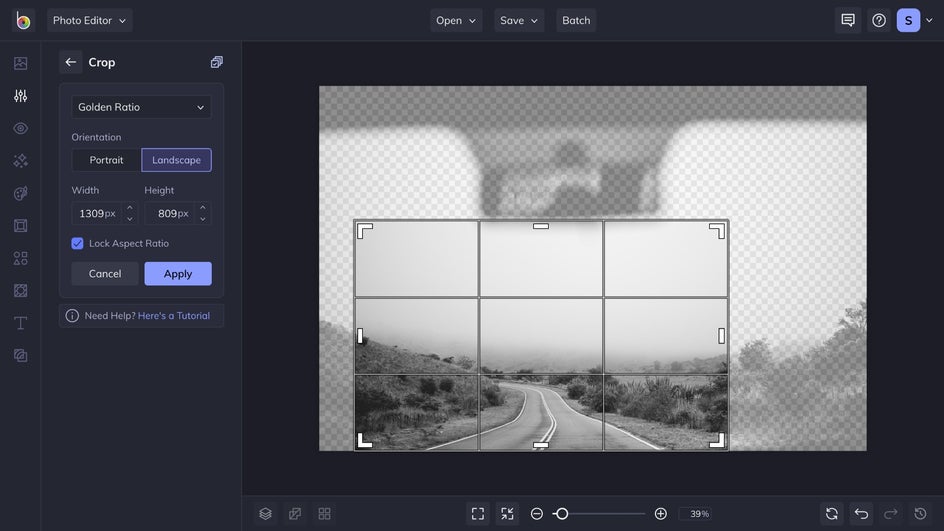Open the Frames sidebar icon
Screen dimensions: 944x531
(x=20, y=226)
